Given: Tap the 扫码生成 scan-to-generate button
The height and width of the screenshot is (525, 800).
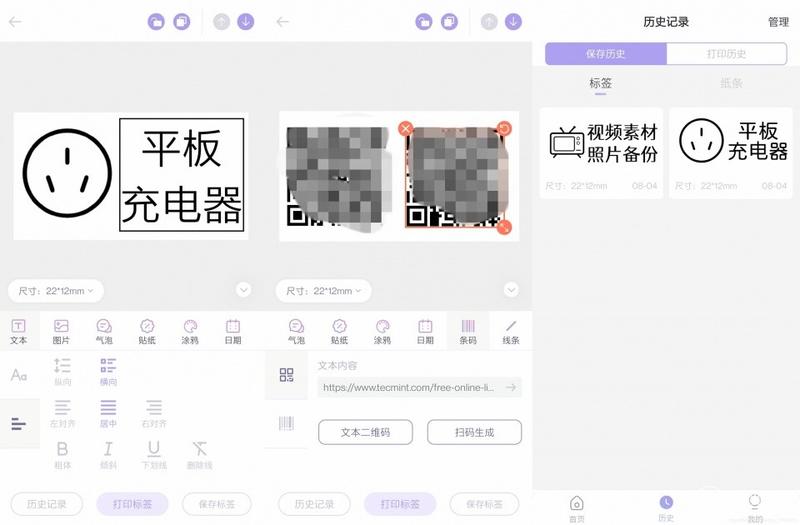Looking at the screenshot, I should click(474, 432).
